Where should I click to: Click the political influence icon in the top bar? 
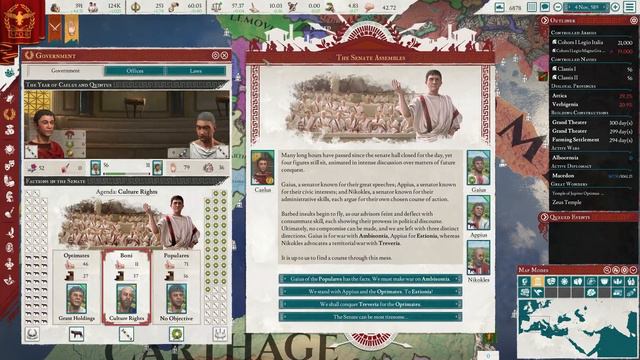point(135,7)
